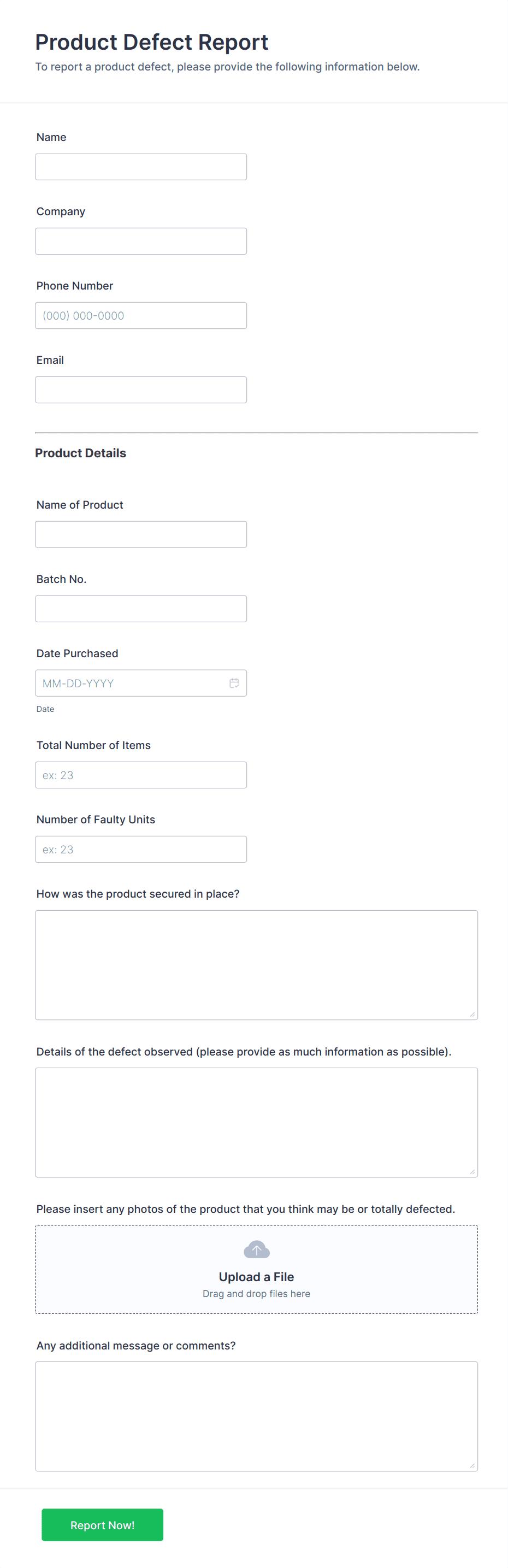Click the defect details text area
The width and height of the screenshot is (508, 1568).
[256, 1122]
